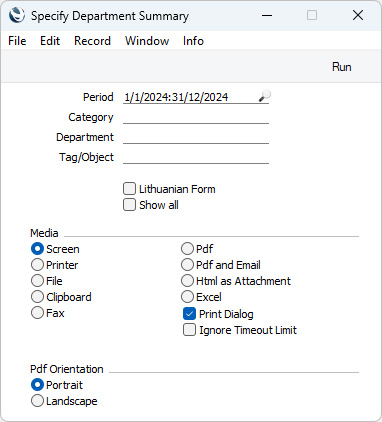The image size is (382, 422).
Task: Close the Specify Department Summary window
Action: pos(358,15)
